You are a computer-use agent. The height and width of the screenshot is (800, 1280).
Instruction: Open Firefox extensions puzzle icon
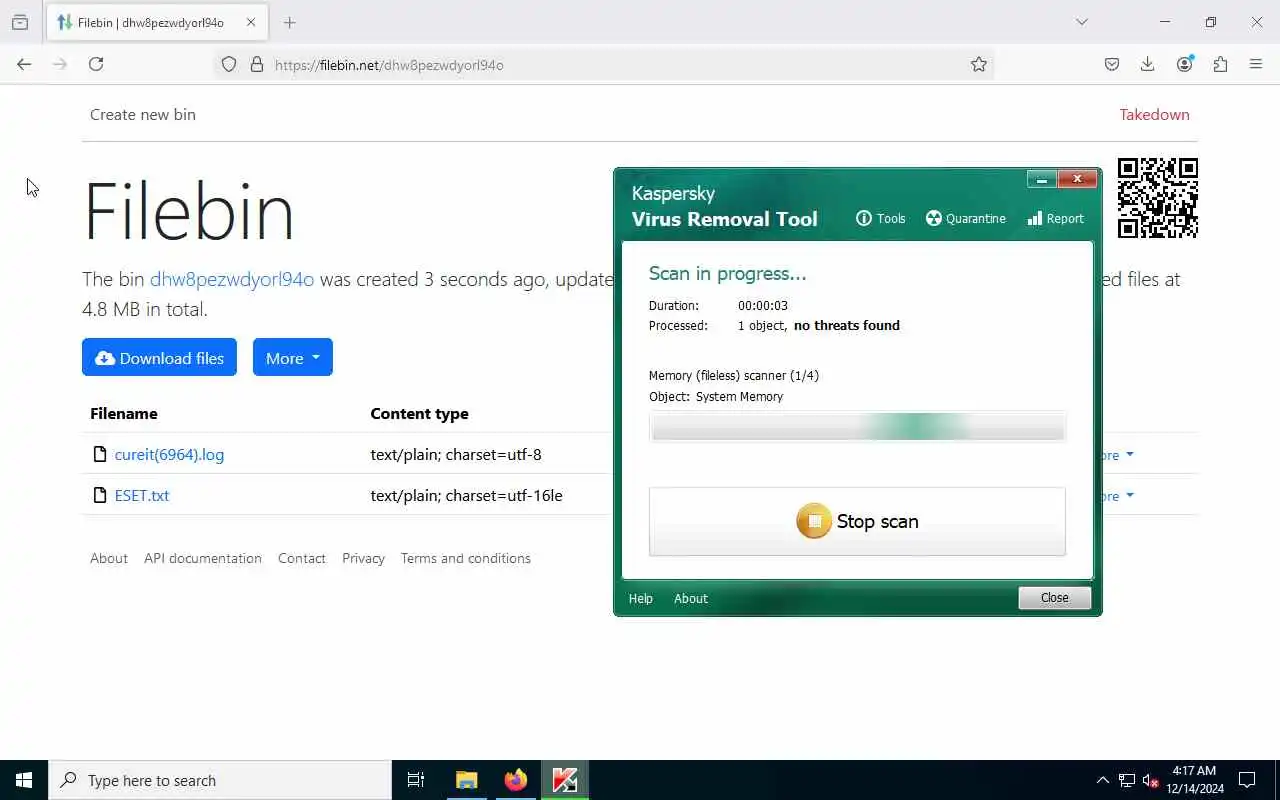[x=1220, y=64]
